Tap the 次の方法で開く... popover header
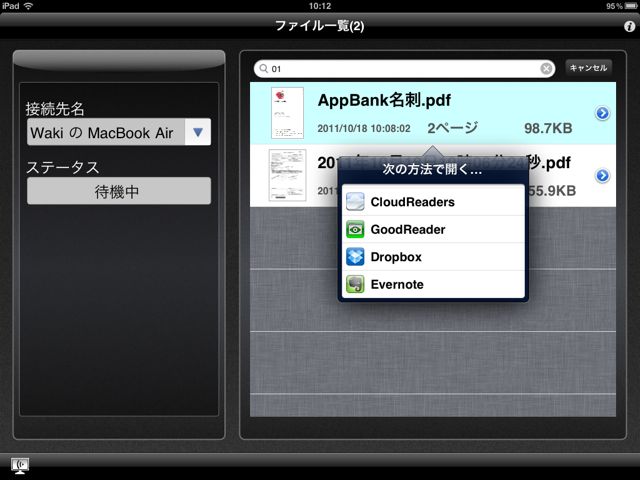This screenshot has width=640, height=480. pos(433,169)
